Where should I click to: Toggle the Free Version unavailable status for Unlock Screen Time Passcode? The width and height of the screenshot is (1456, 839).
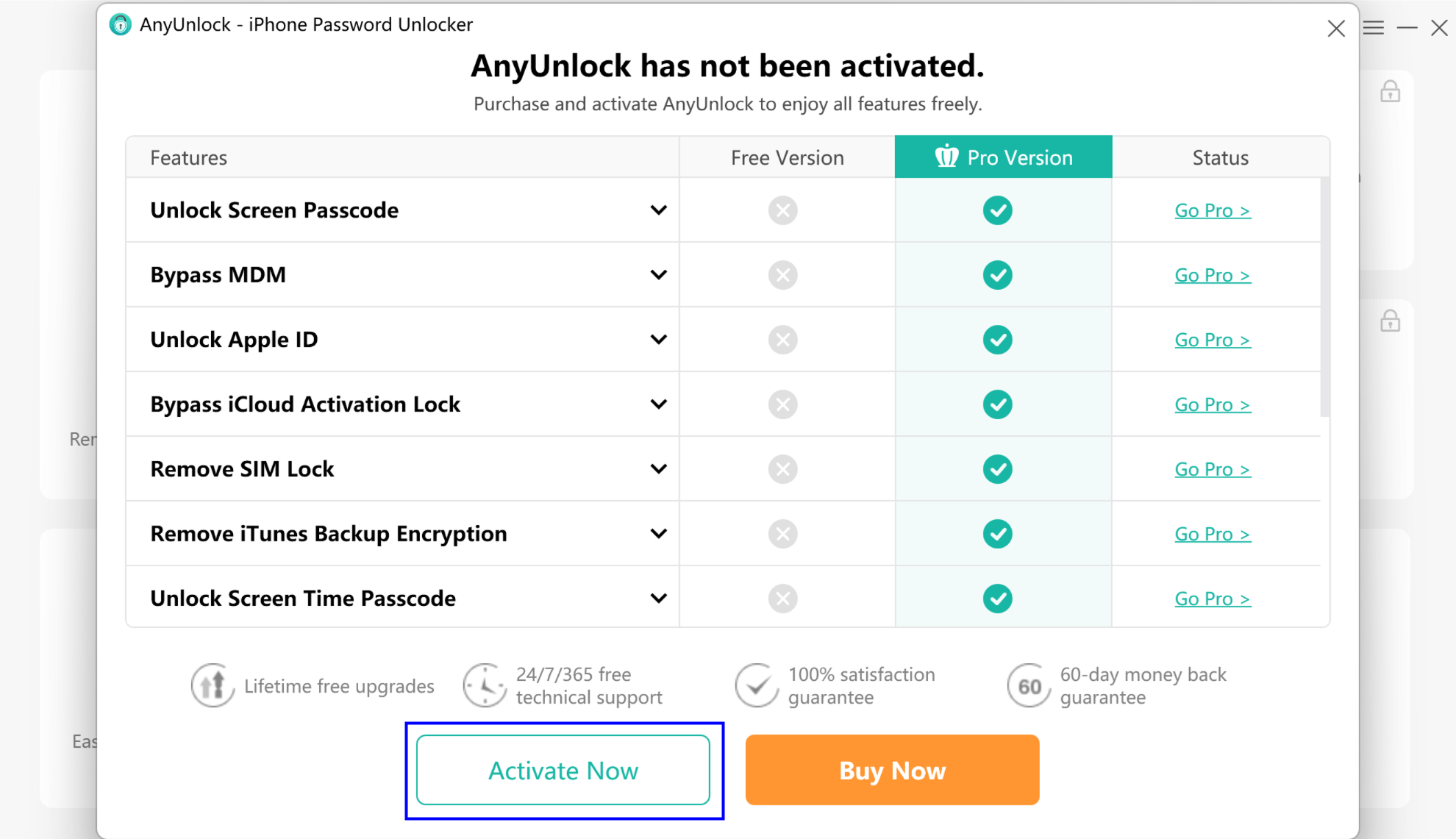[783, 597]
